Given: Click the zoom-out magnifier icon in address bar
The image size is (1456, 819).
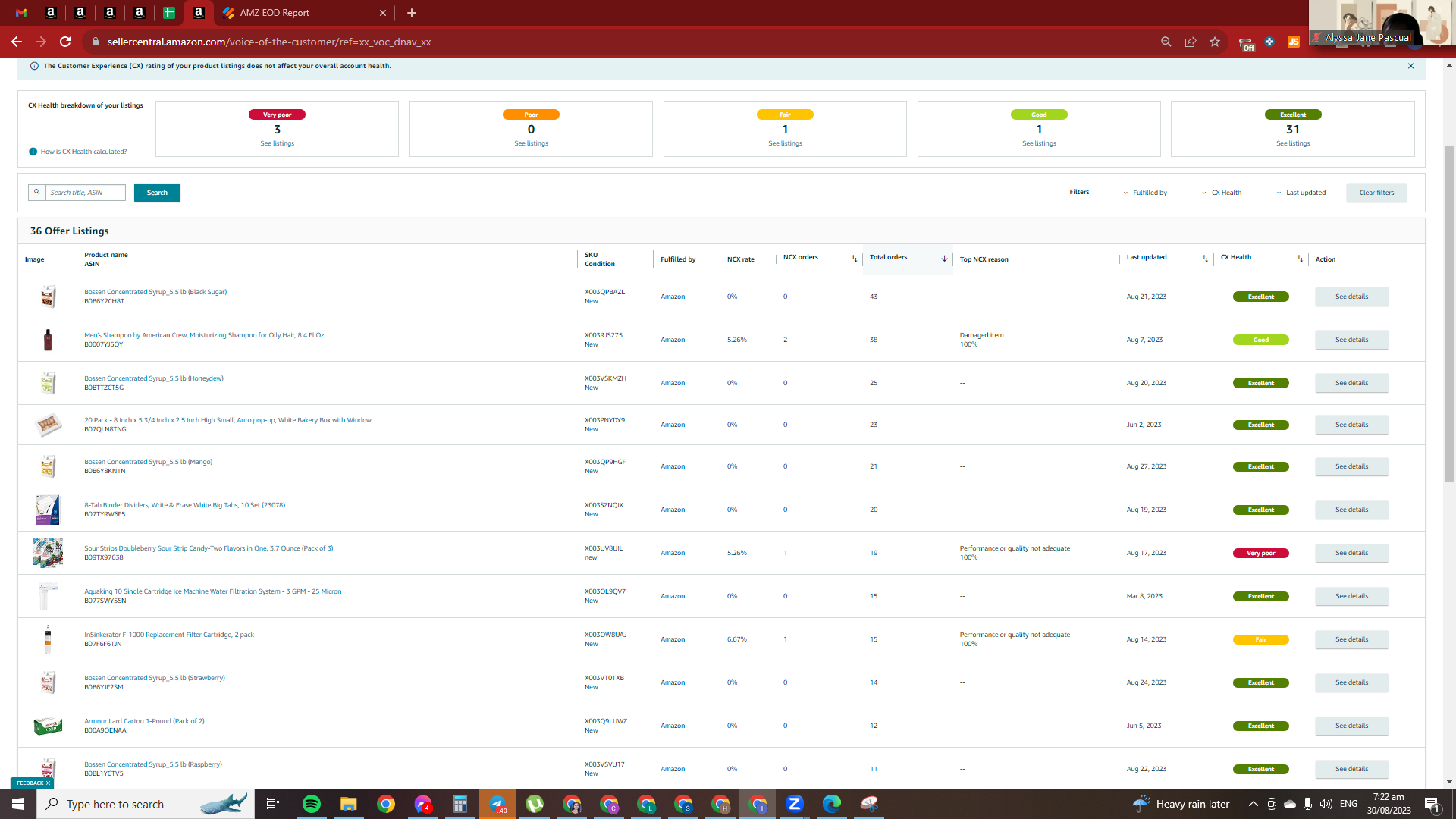Looking at the screenshot, I should 1166,42.
